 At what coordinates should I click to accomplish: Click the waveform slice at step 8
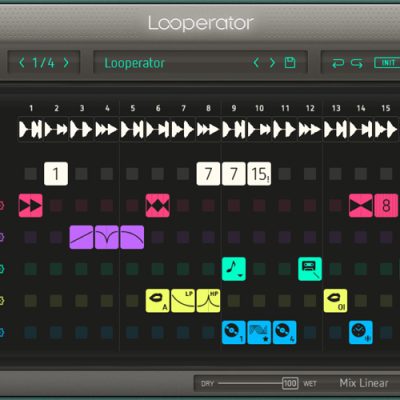(208, 129)
